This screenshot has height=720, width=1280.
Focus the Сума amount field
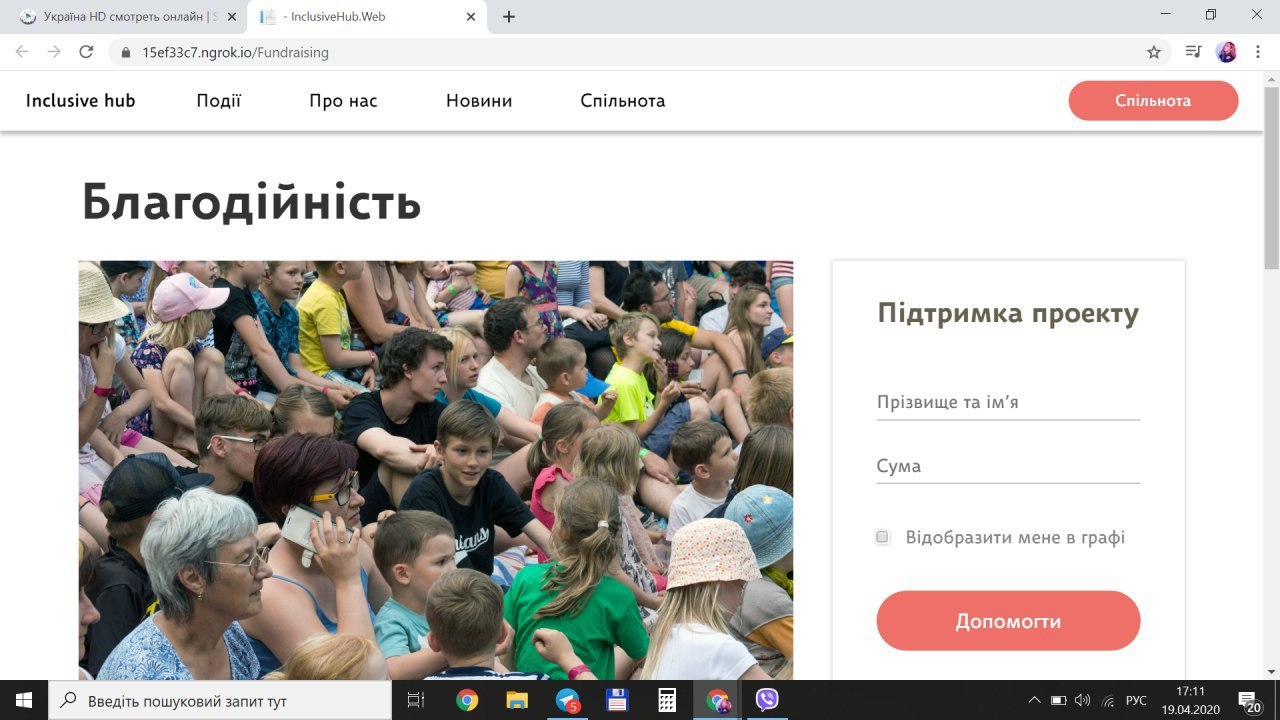tap(1008, 467)
